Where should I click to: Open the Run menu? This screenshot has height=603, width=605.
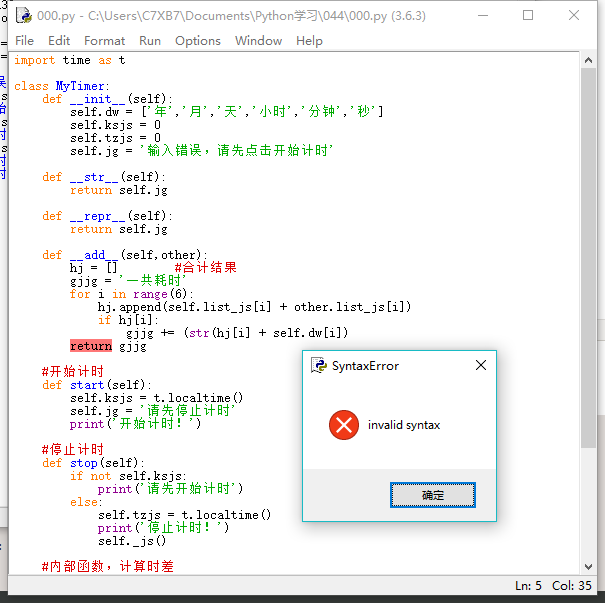click(x=150, y=41)
